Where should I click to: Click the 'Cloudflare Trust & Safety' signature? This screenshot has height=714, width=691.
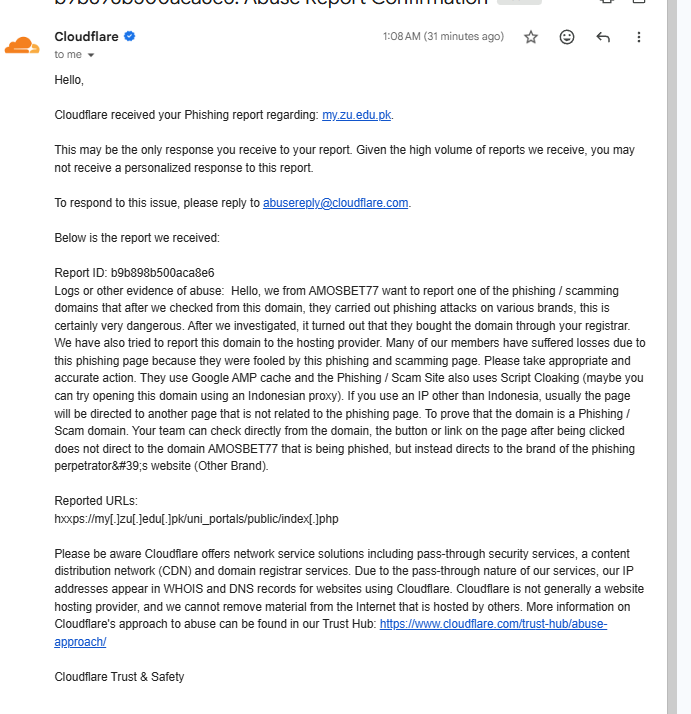click(119, 677)
